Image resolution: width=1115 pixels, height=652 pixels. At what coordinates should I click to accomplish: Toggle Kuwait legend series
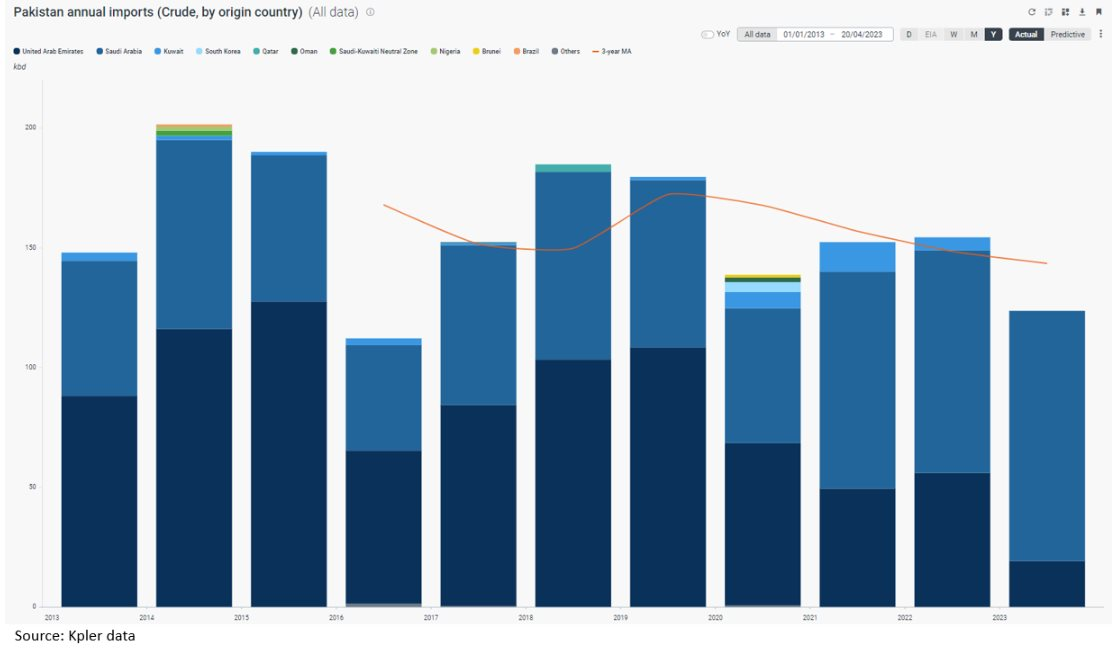coord(169,51)
